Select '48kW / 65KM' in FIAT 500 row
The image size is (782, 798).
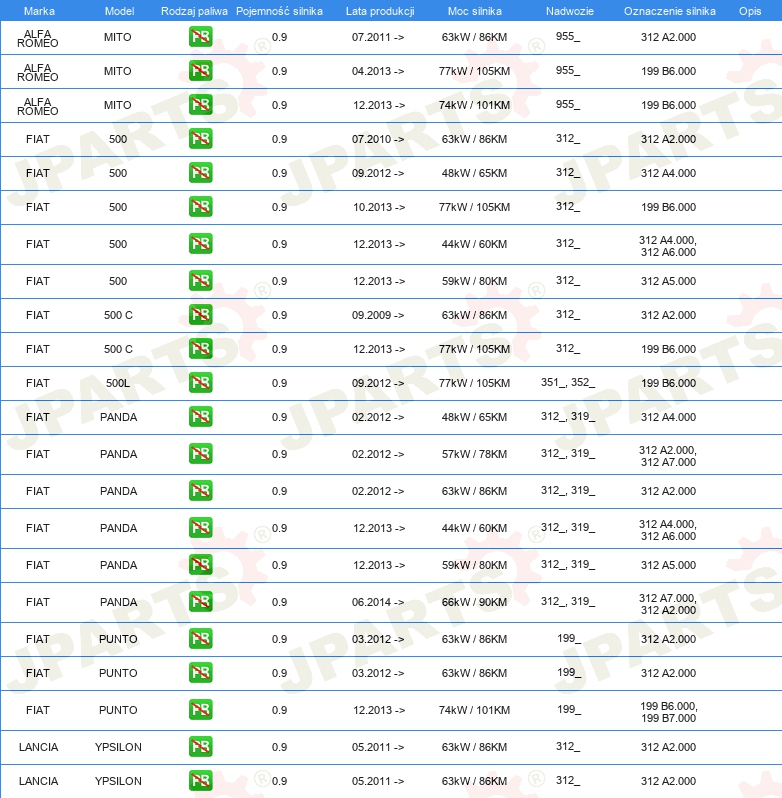[474, 173]
